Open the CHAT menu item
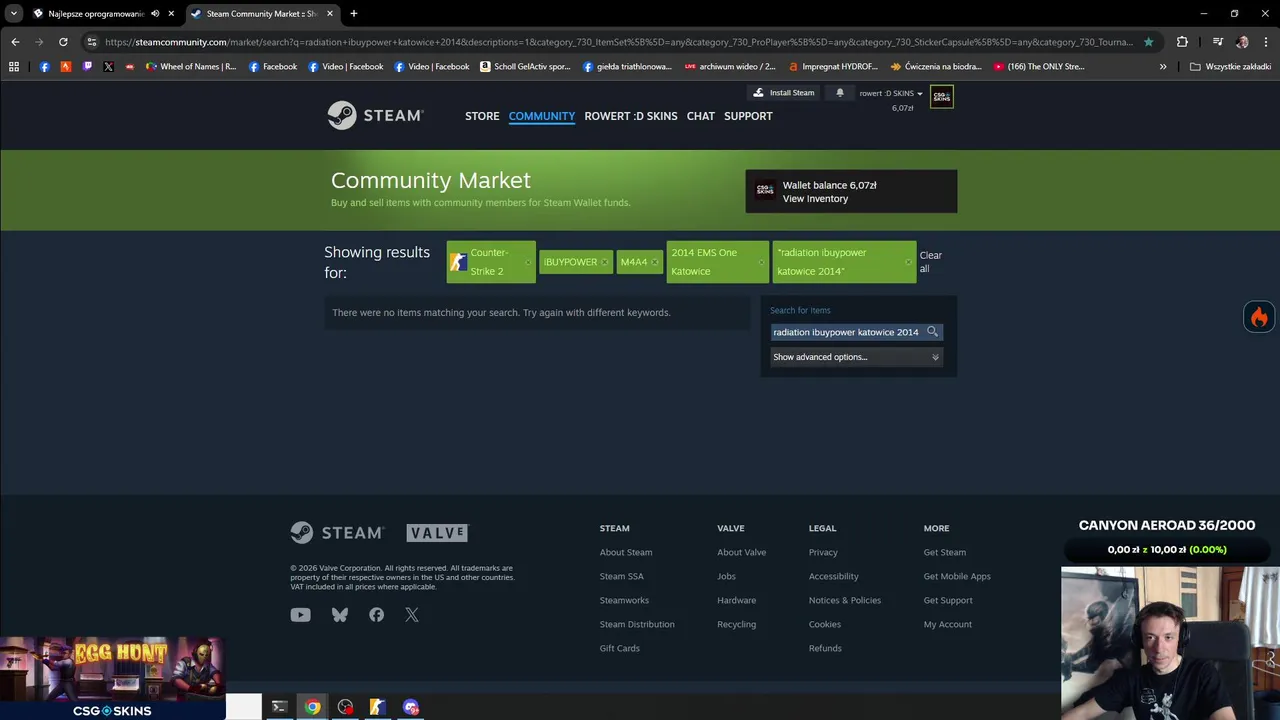 click(x=701, y=116)
